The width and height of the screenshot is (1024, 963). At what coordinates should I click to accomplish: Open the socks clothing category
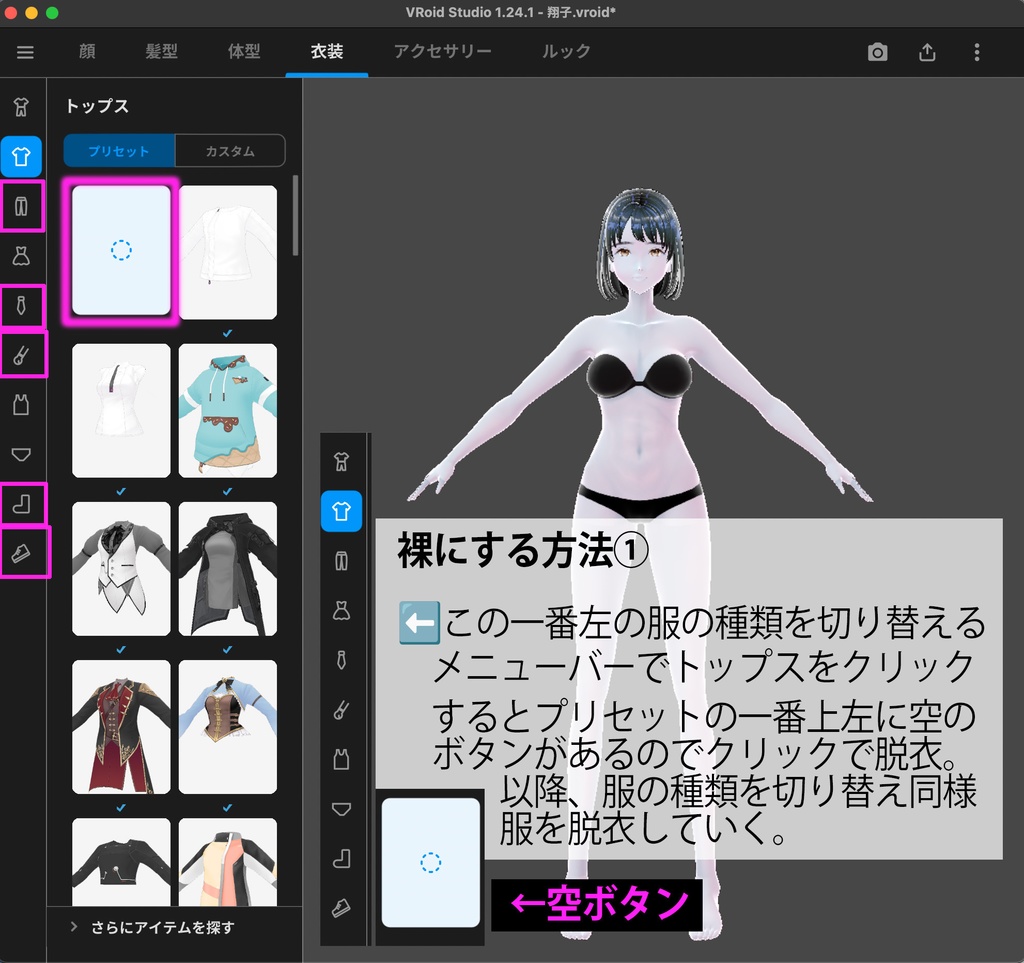pyautogui.click(x=22, y=505)
